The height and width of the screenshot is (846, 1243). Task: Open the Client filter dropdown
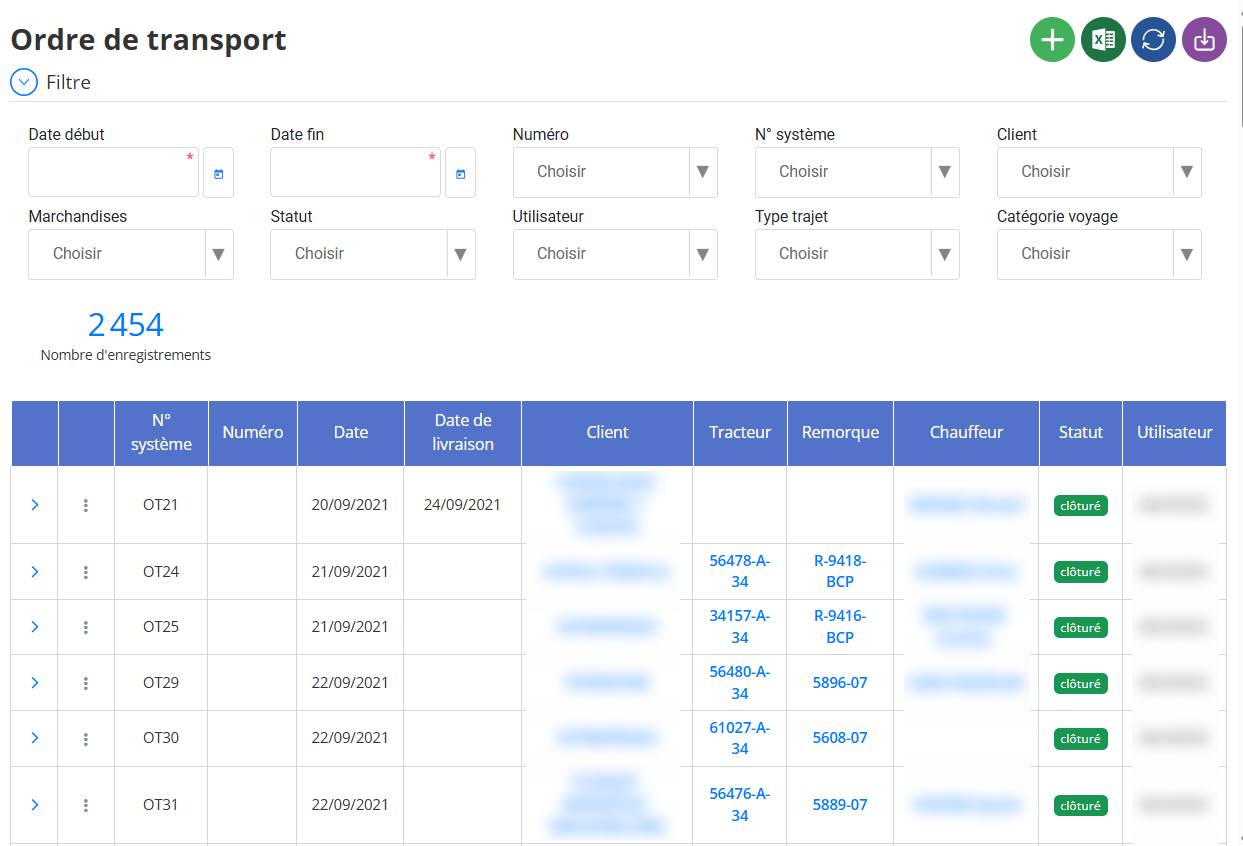pos(1099,172)
